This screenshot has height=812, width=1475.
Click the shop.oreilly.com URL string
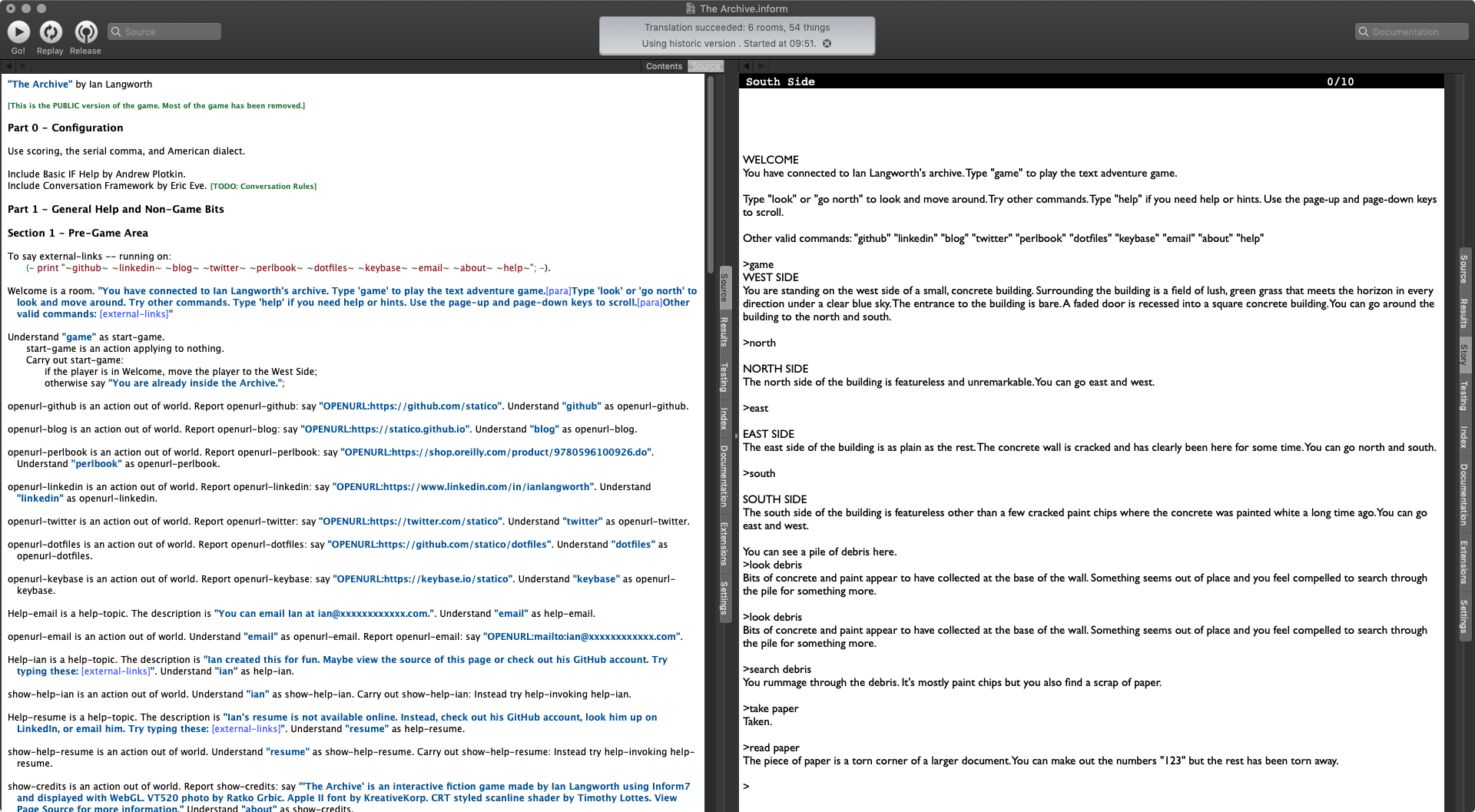pyautogui.click(x=496, y=452)
